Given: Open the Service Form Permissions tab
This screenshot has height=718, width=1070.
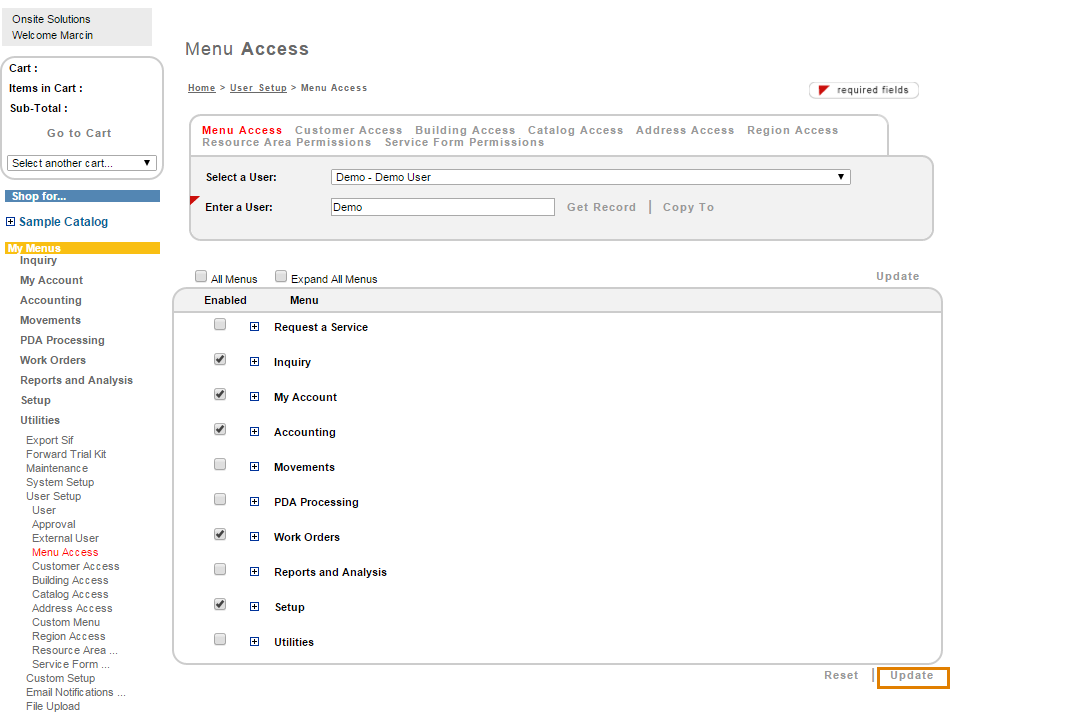Looking at the screenshot, I should [x=464, y=142].
